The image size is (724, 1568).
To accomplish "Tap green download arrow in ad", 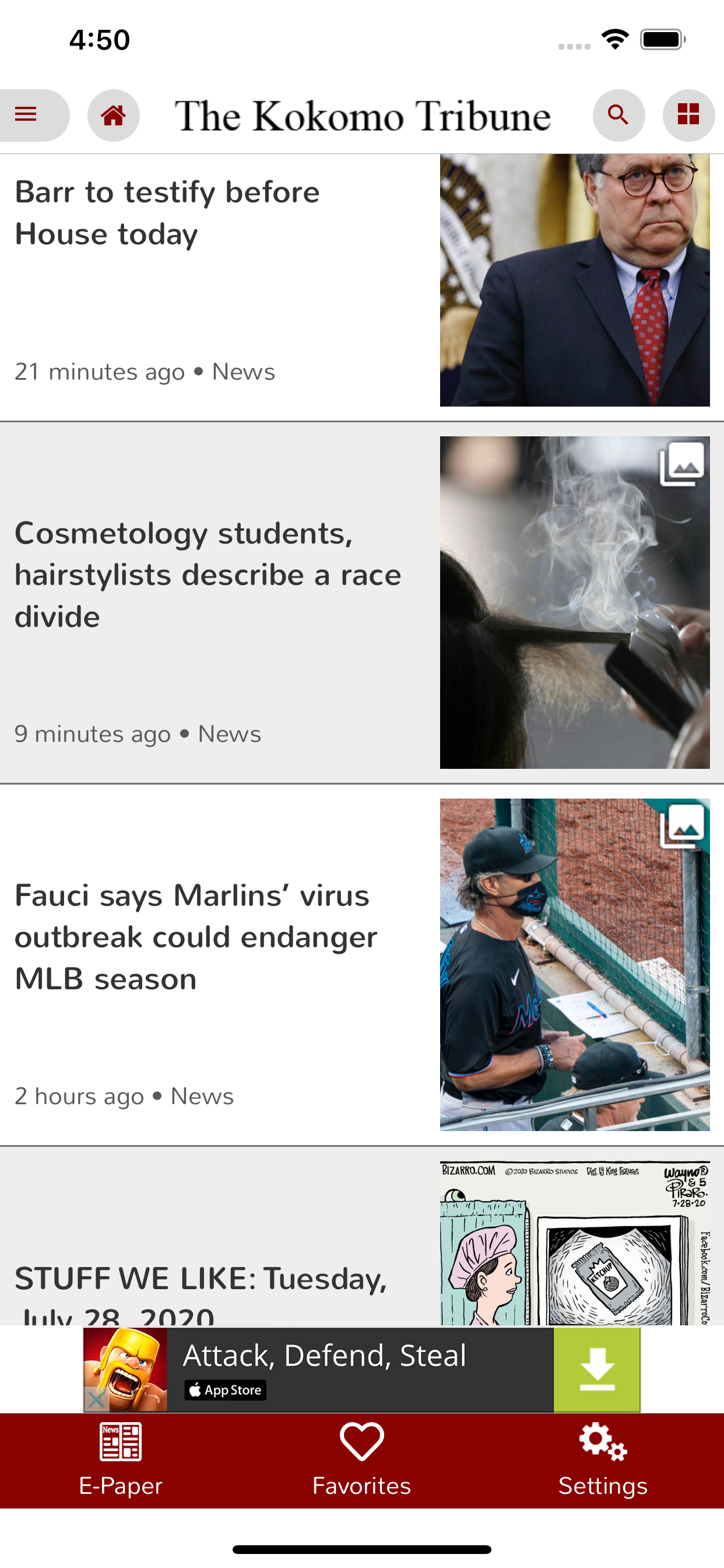I will point(597,1370).
